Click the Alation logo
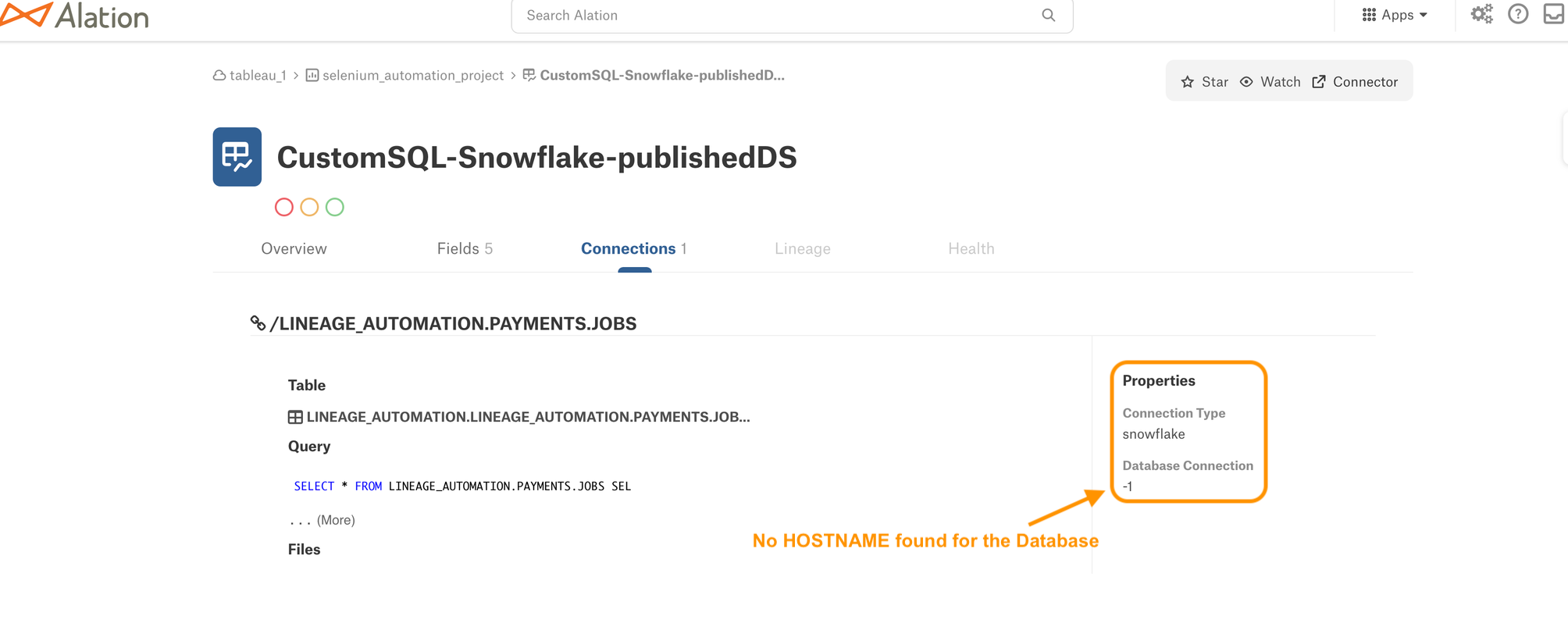Image resolution: width=1568 pixels, height=641 pixels. (x=74, y=16)
